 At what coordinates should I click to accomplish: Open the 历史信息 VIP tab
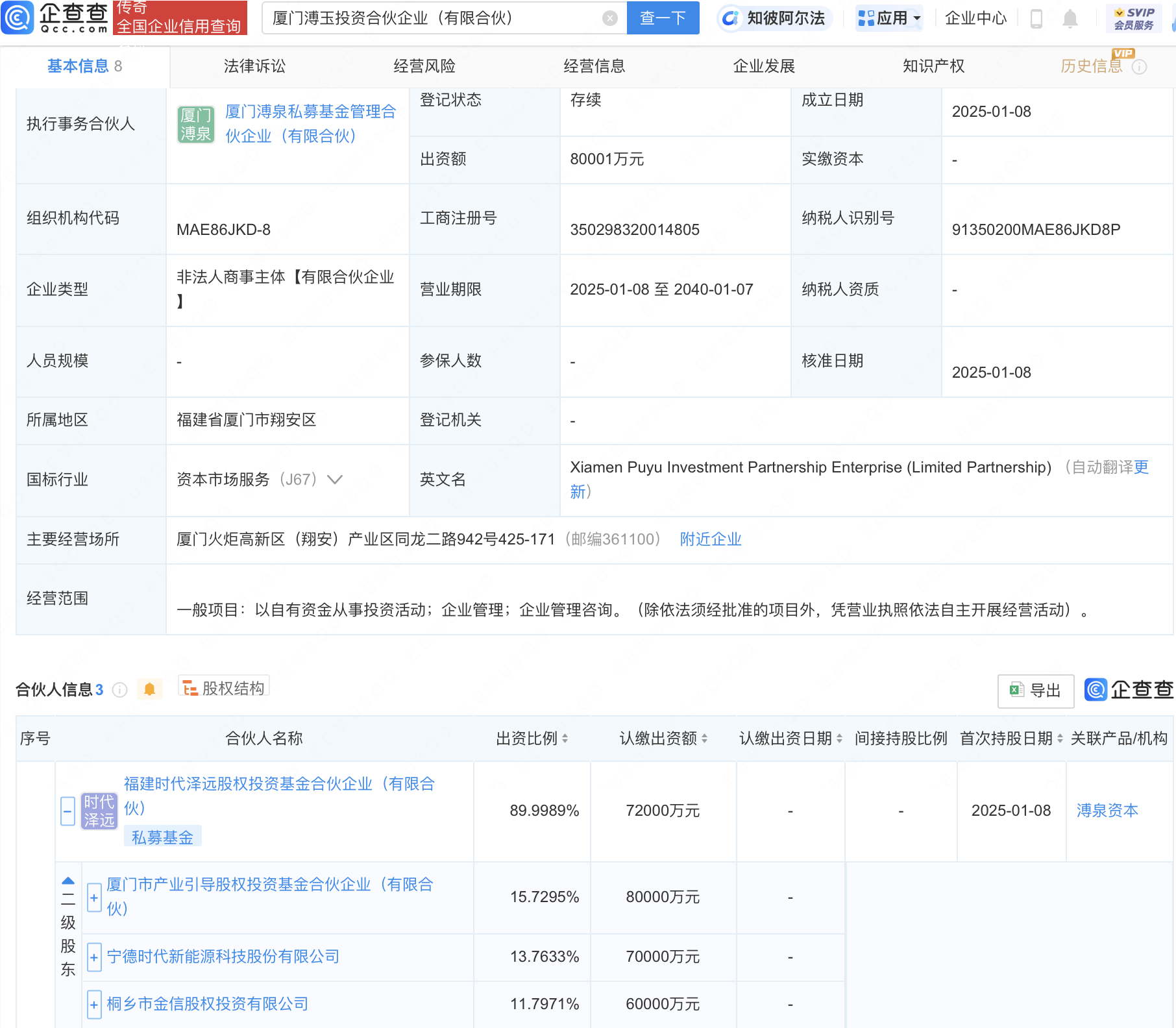(x=1092, y=66)
